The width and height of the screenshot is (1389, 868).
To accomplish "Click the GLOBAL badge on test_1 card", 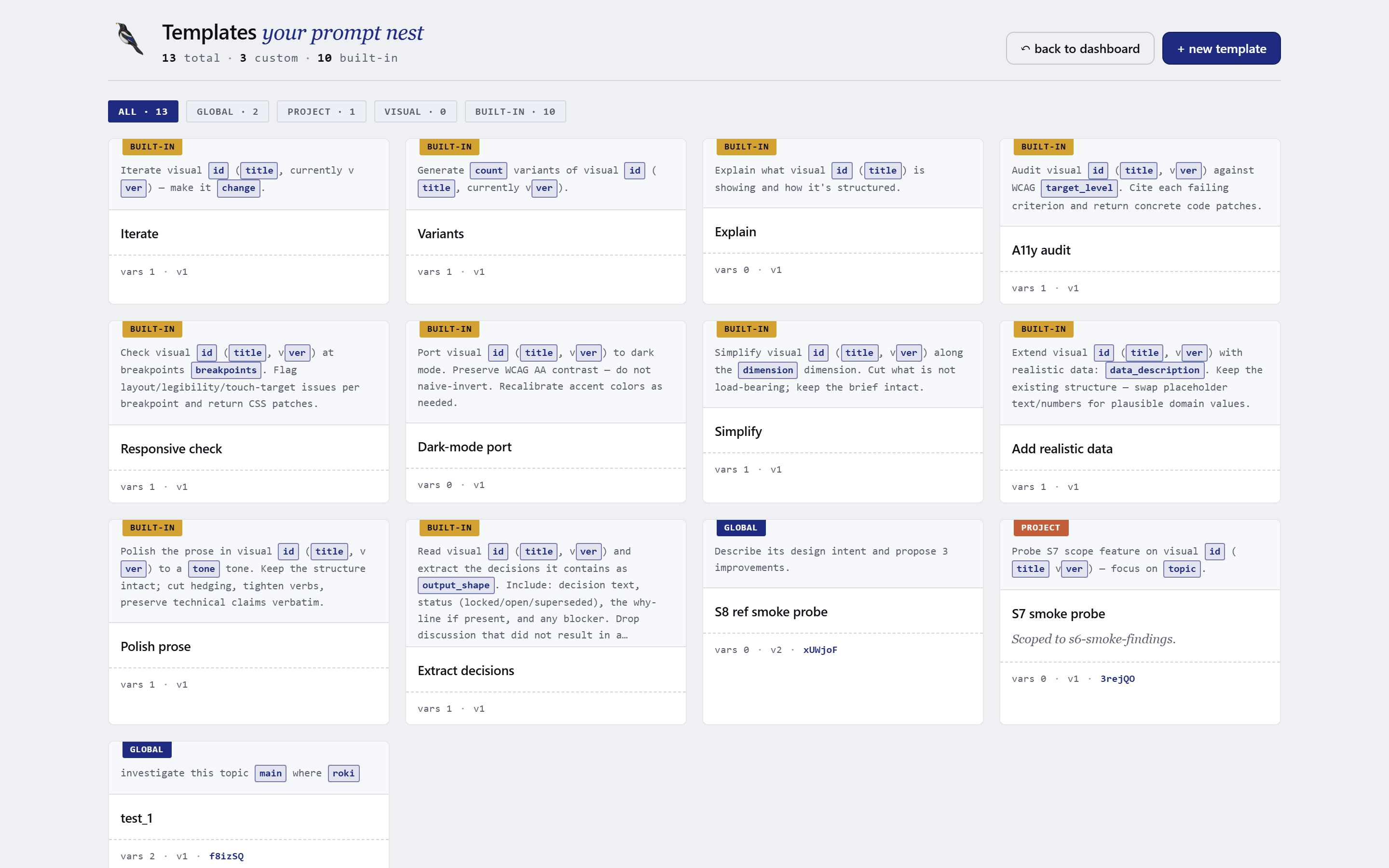I will pyautogui.click(x=146, y=749).
